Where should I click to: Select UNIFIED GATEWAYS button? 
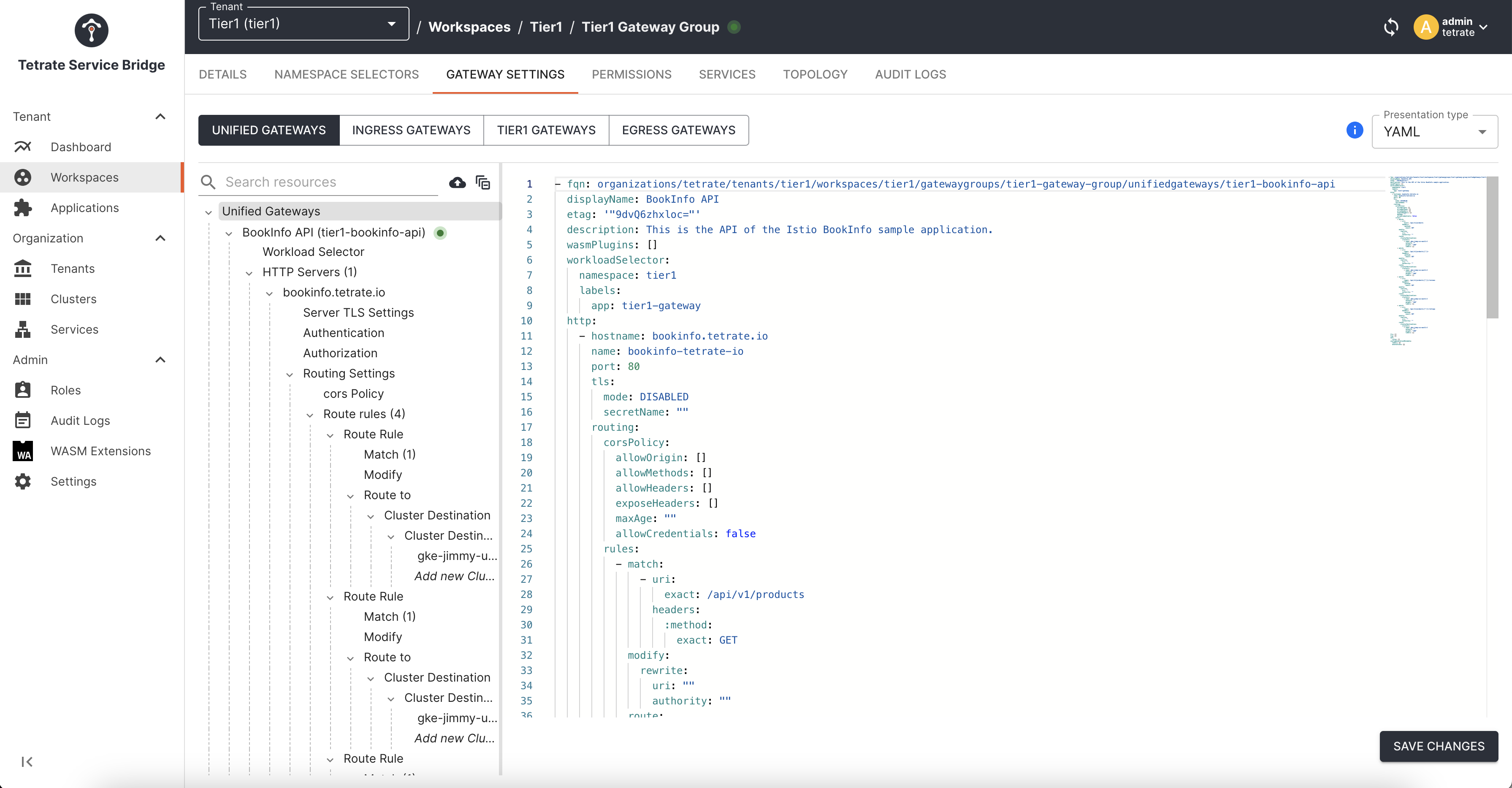[x=269, y=130]
